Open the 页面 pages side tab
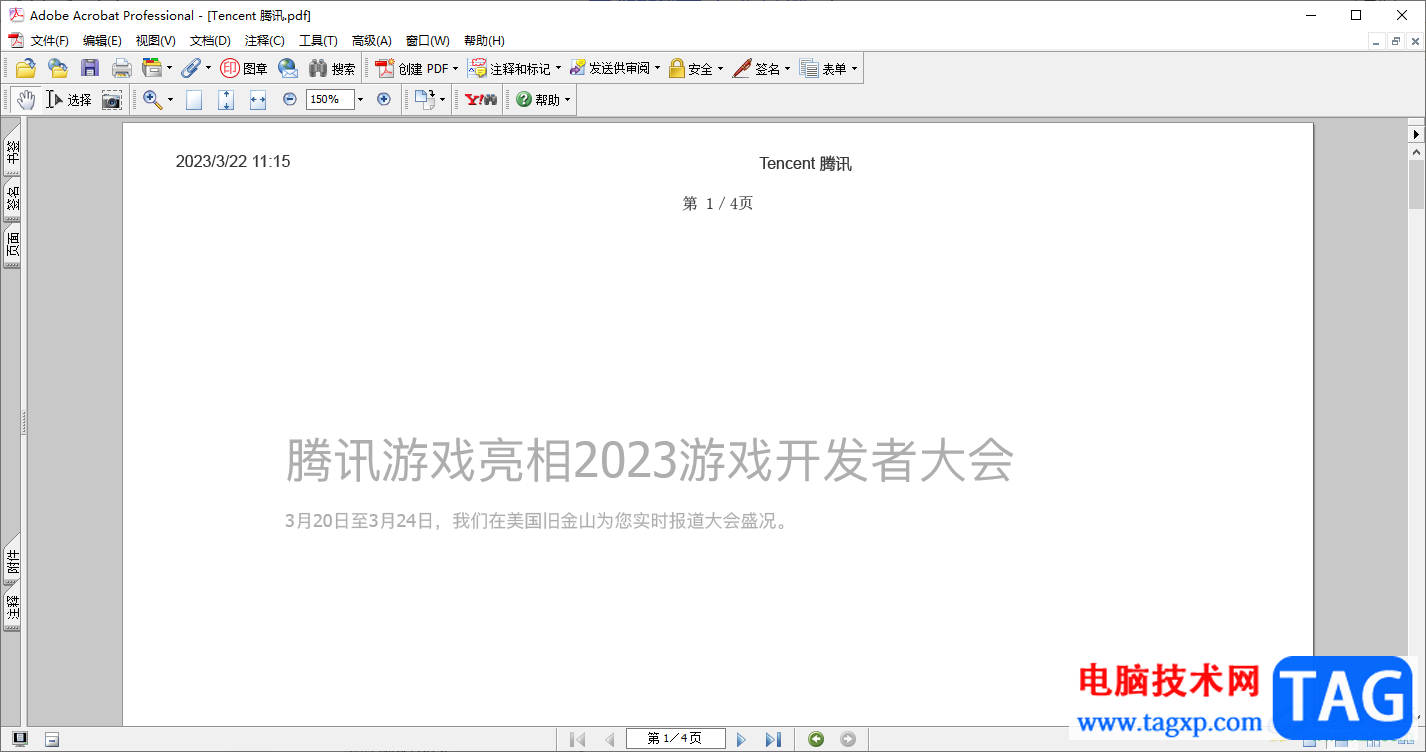The height and width of the screenshot is (752, 1426). click(12, 247)
